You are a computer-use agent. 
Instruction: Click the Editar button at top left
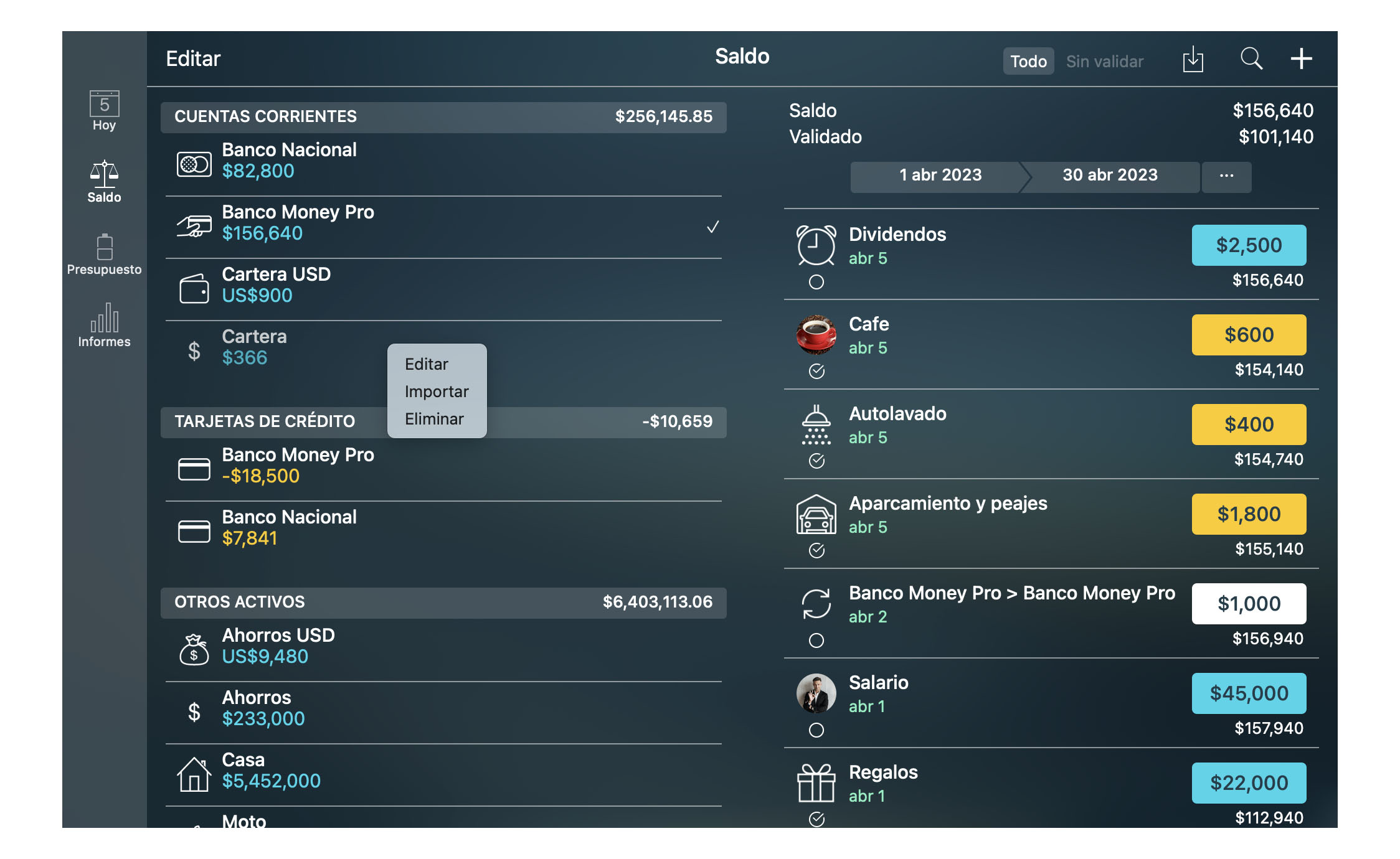point(193,59)
